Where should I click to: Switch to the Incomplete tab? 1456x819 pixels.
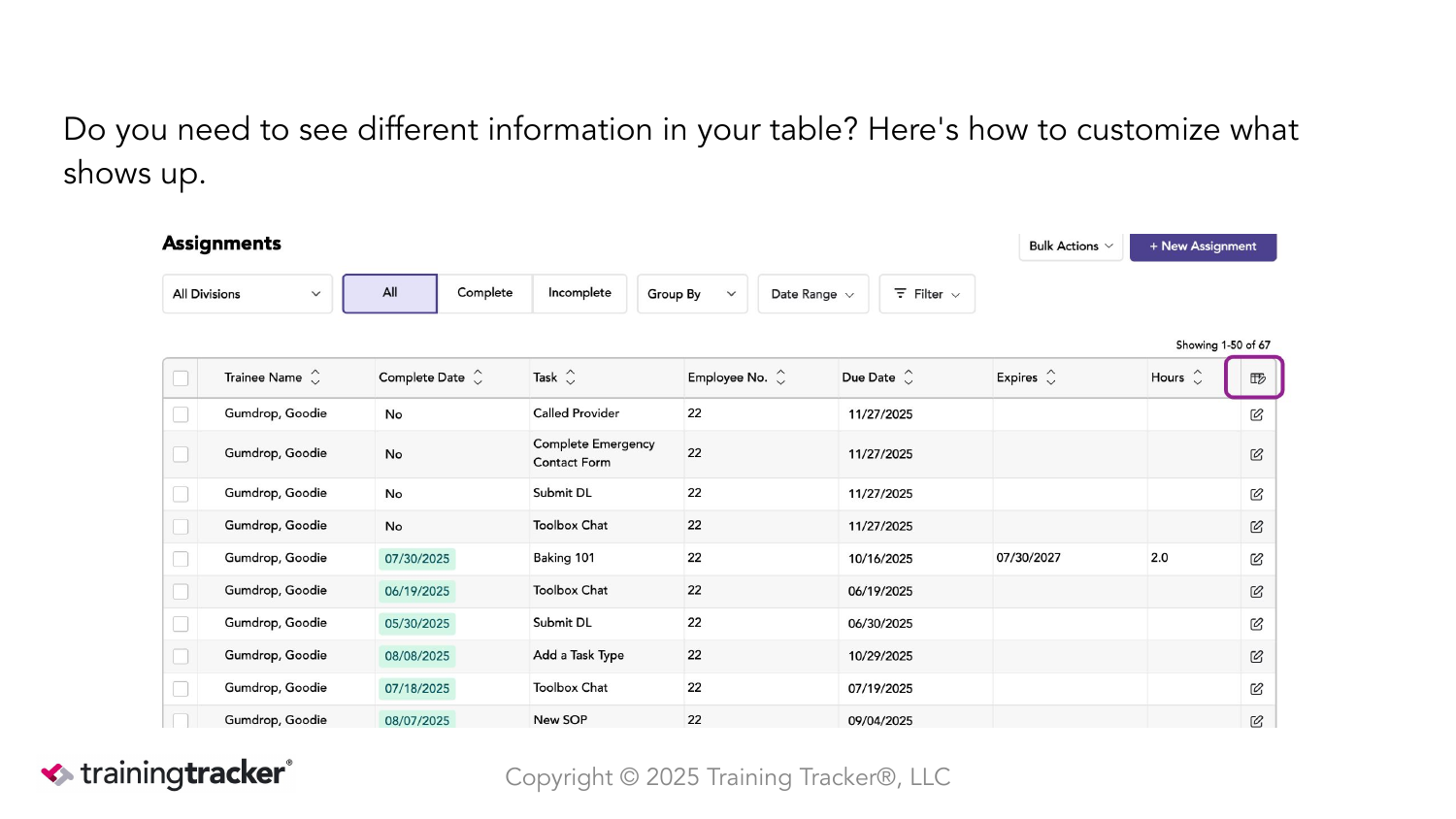pos(579,293)
